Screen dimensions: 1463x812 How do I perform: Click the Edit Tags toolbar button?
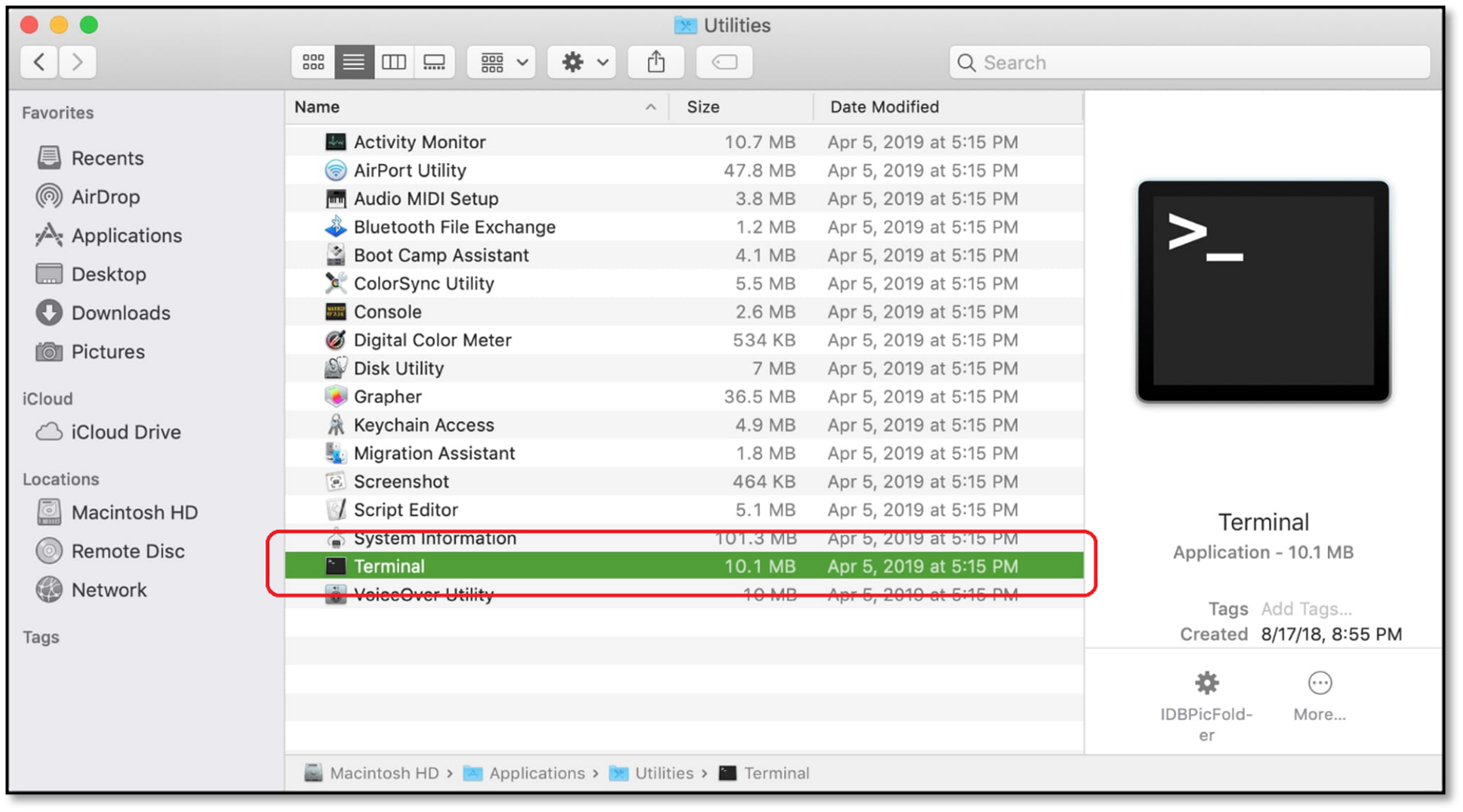(725, 62)
